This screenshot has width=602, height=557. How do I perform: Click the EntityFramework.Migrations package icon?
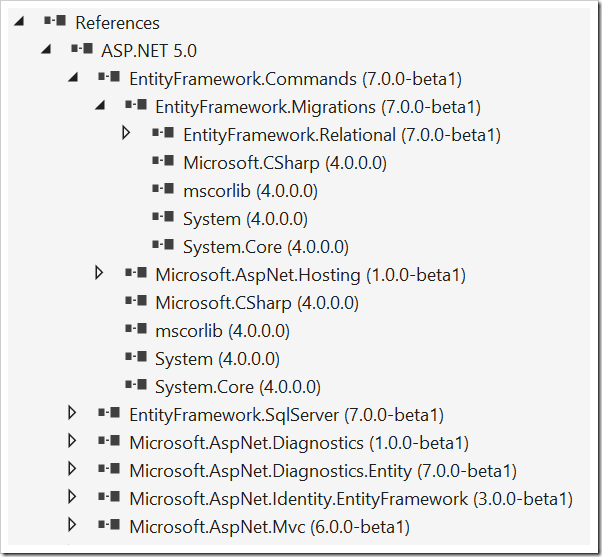point(136,104)
